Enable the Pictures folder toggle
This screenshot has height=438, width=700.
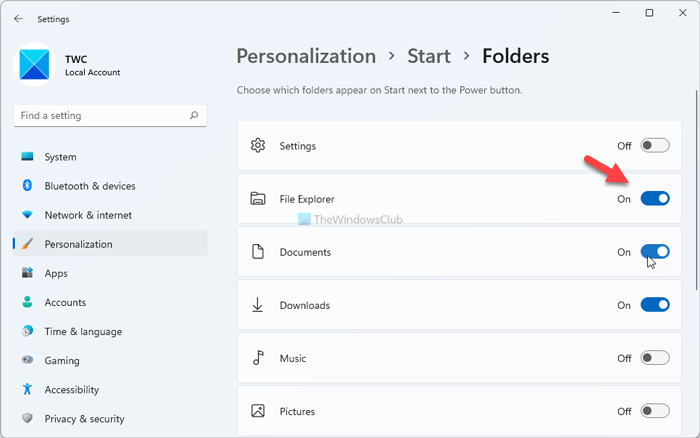point(655,410)
